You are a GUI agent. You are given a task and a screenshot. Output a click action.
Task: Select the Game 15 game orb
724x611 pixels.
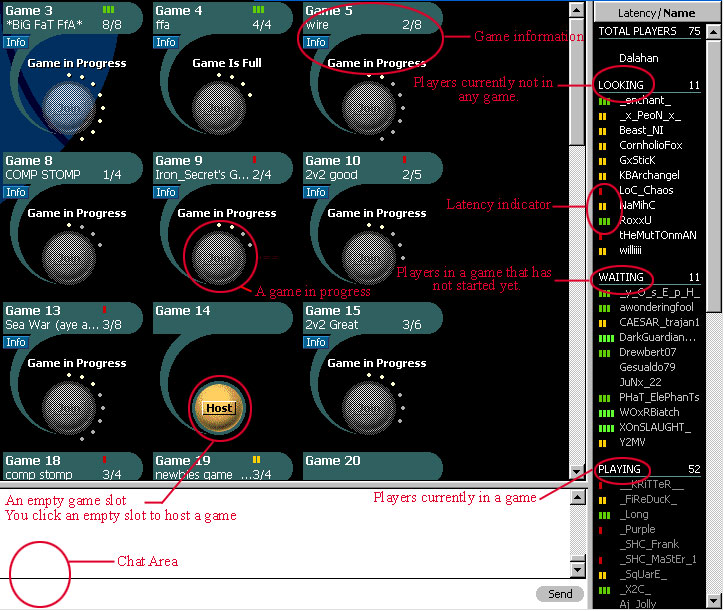368,407
